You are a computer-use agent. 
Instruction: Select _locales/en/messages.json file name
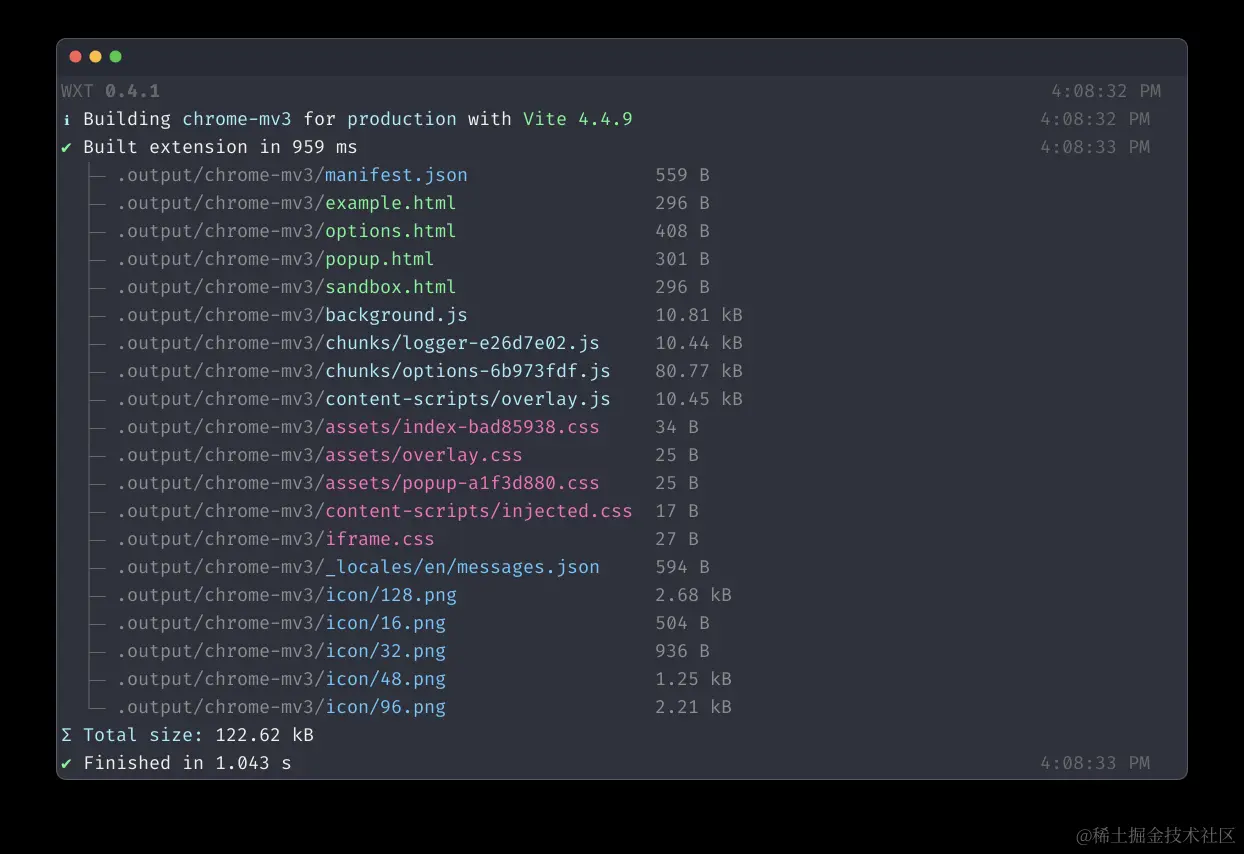(x=462, y=567)
